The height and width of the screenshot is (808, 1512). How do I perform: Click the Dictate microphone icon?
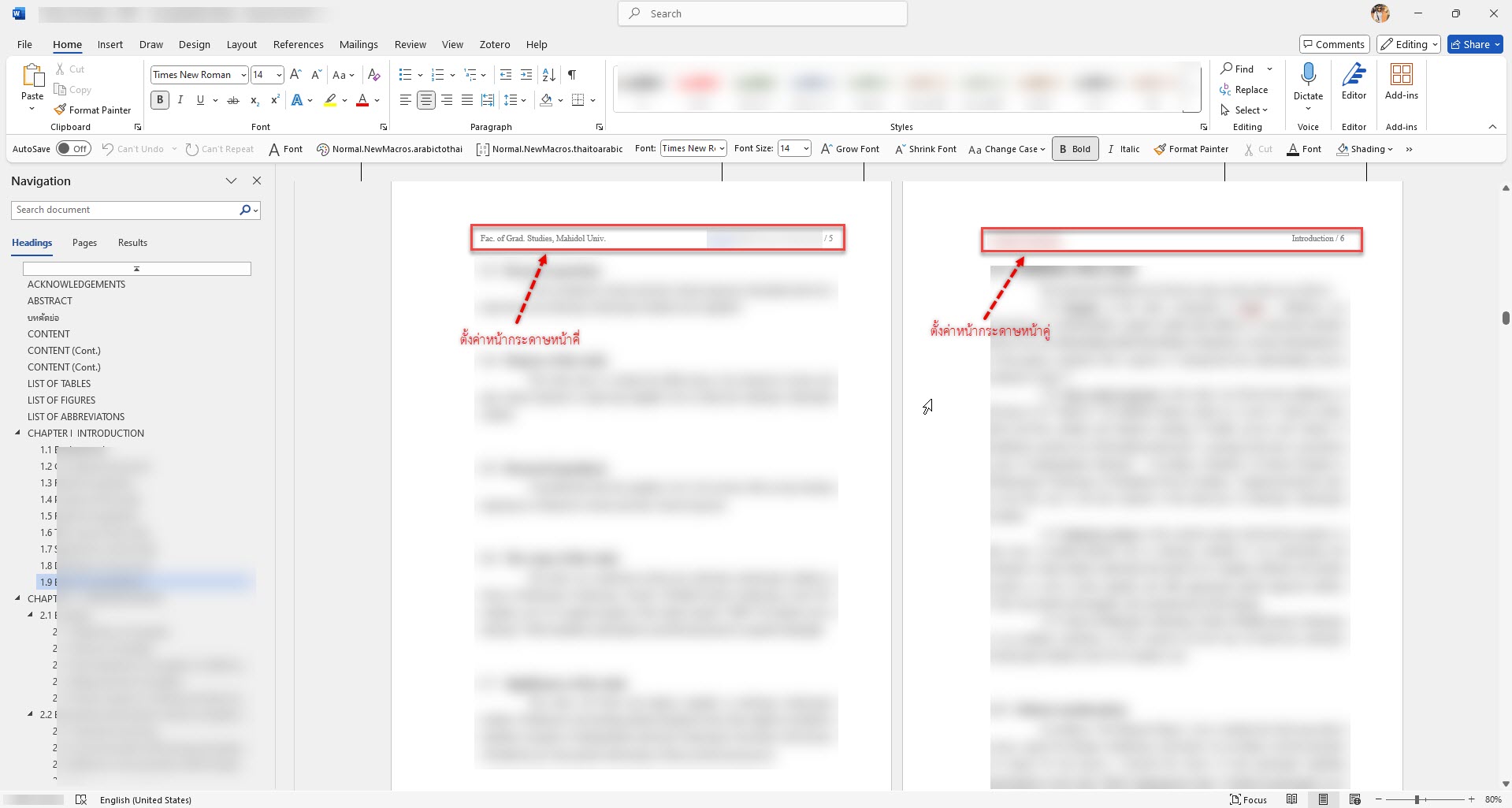pos(1308,75)
